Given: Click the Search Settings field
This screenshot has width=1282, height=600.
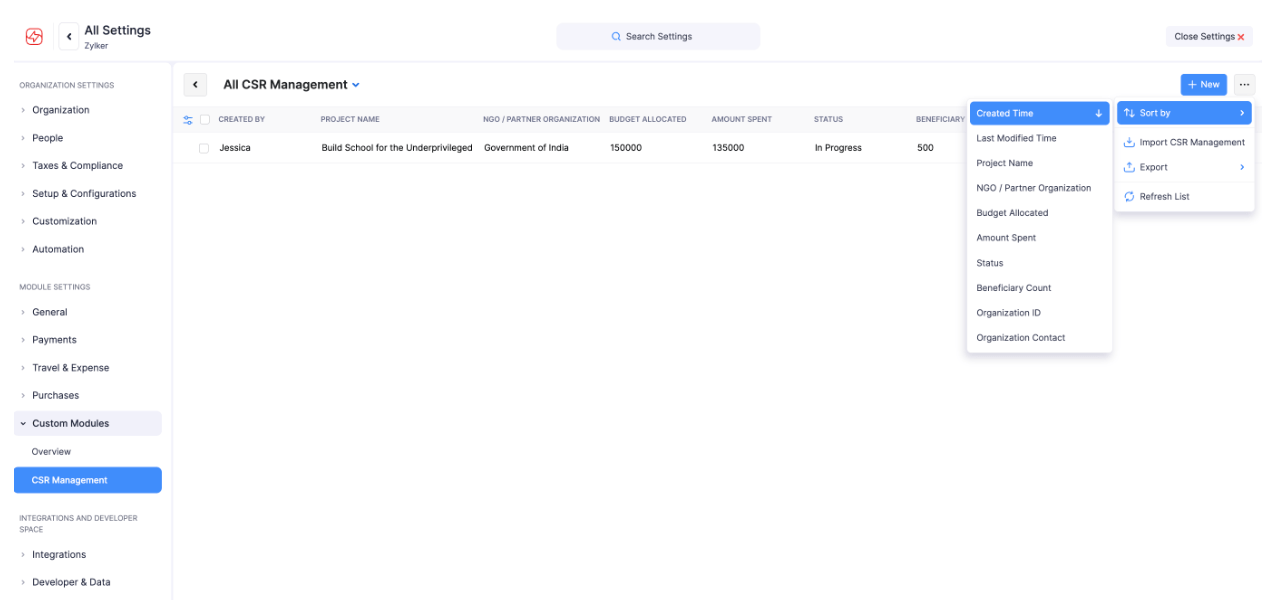Looking at the screenshot, I should [x=658, y=37].
